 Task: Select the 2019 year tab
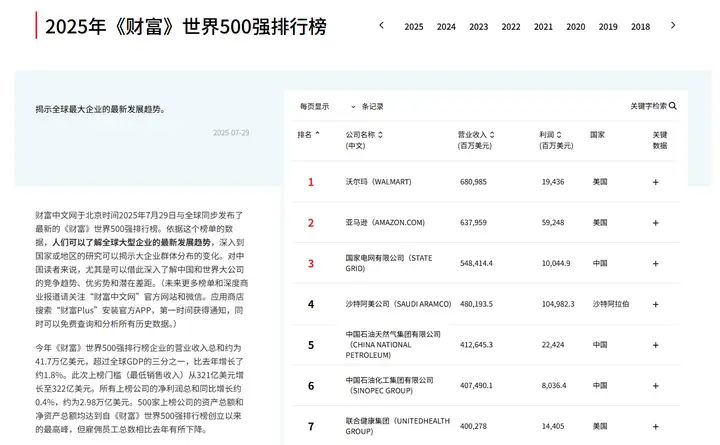[608, 27]
